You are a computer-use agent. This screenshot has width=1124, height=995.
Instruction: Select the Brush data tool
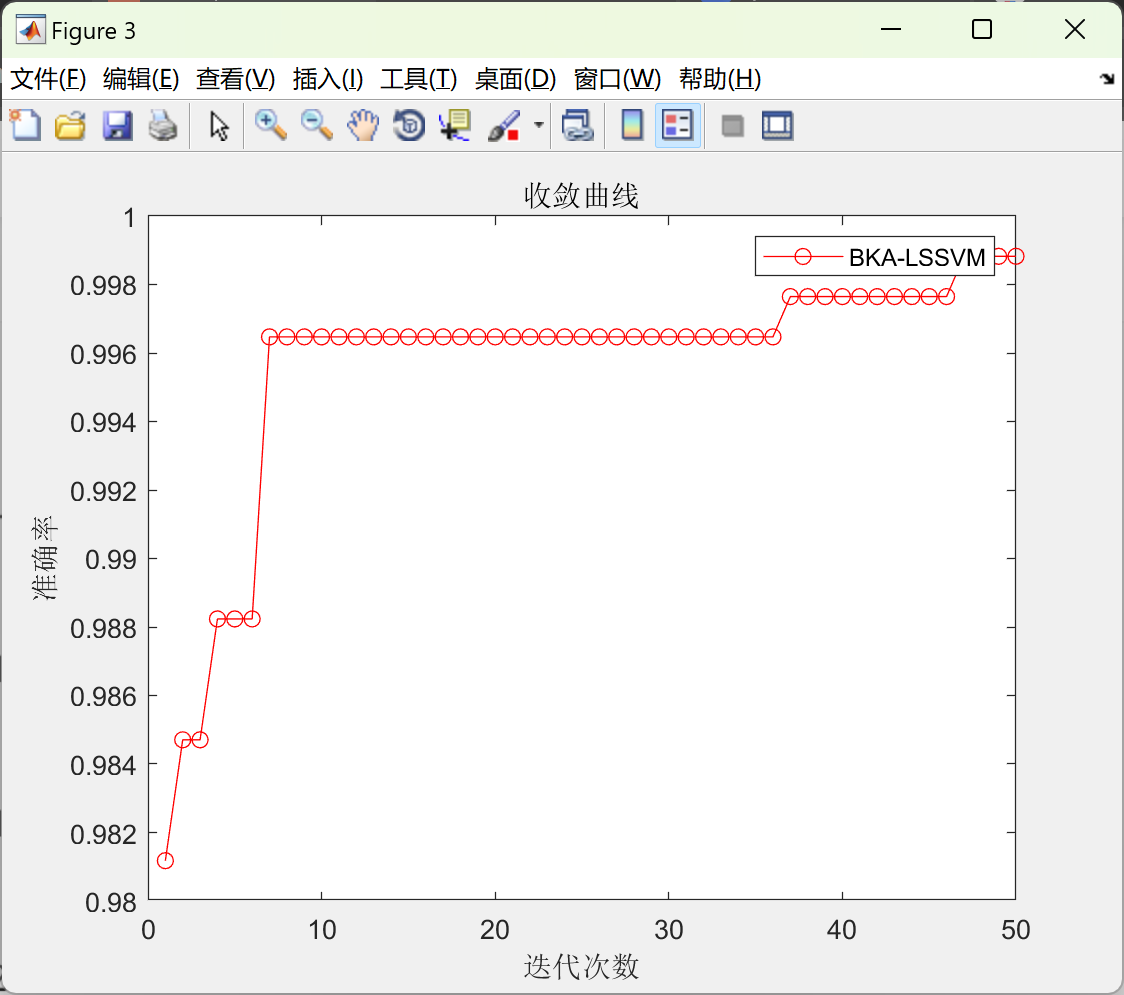[504, 125]
